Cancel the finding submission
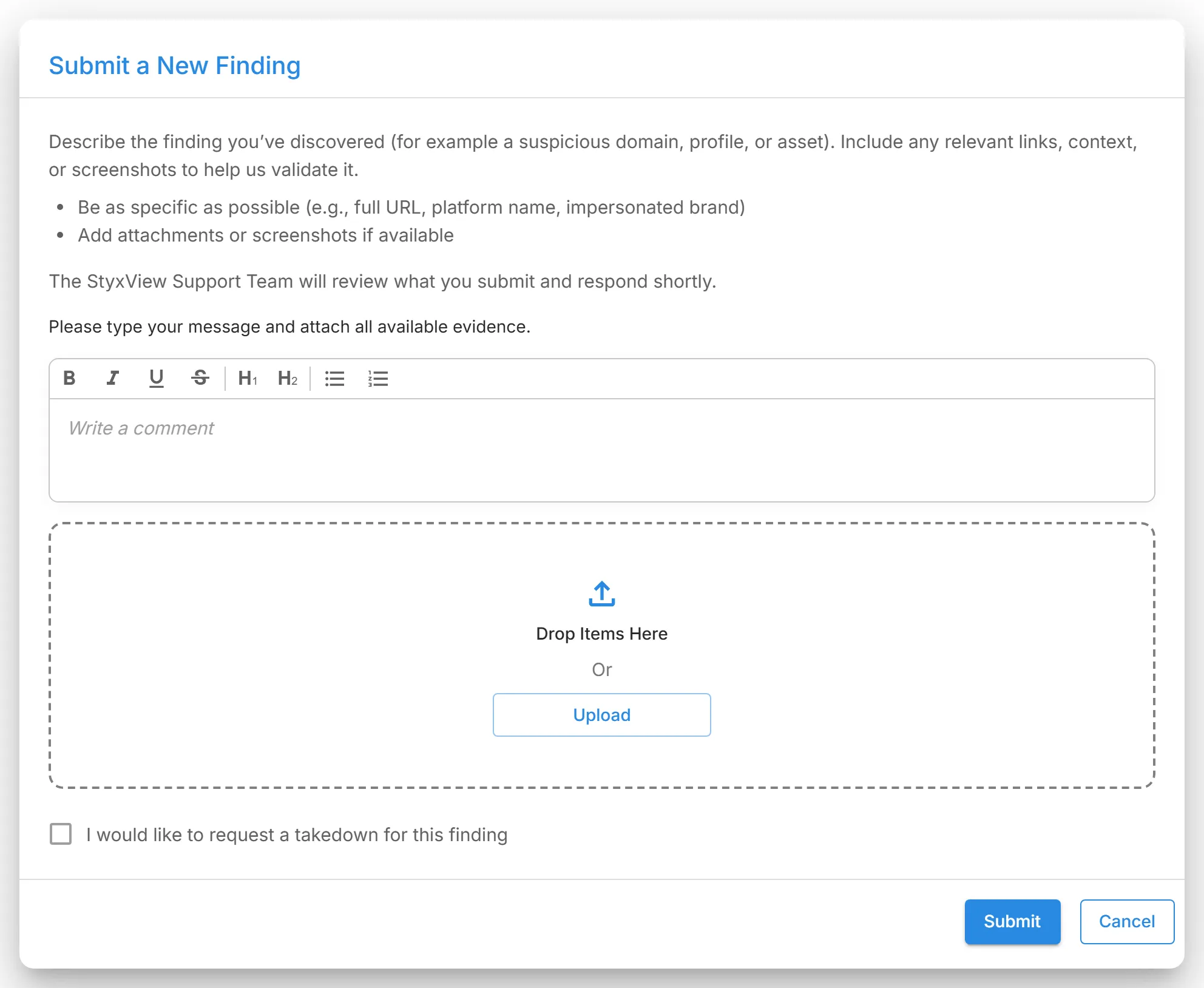Viewport: 1204px width, 988px height. click(x=1127, y=921)
